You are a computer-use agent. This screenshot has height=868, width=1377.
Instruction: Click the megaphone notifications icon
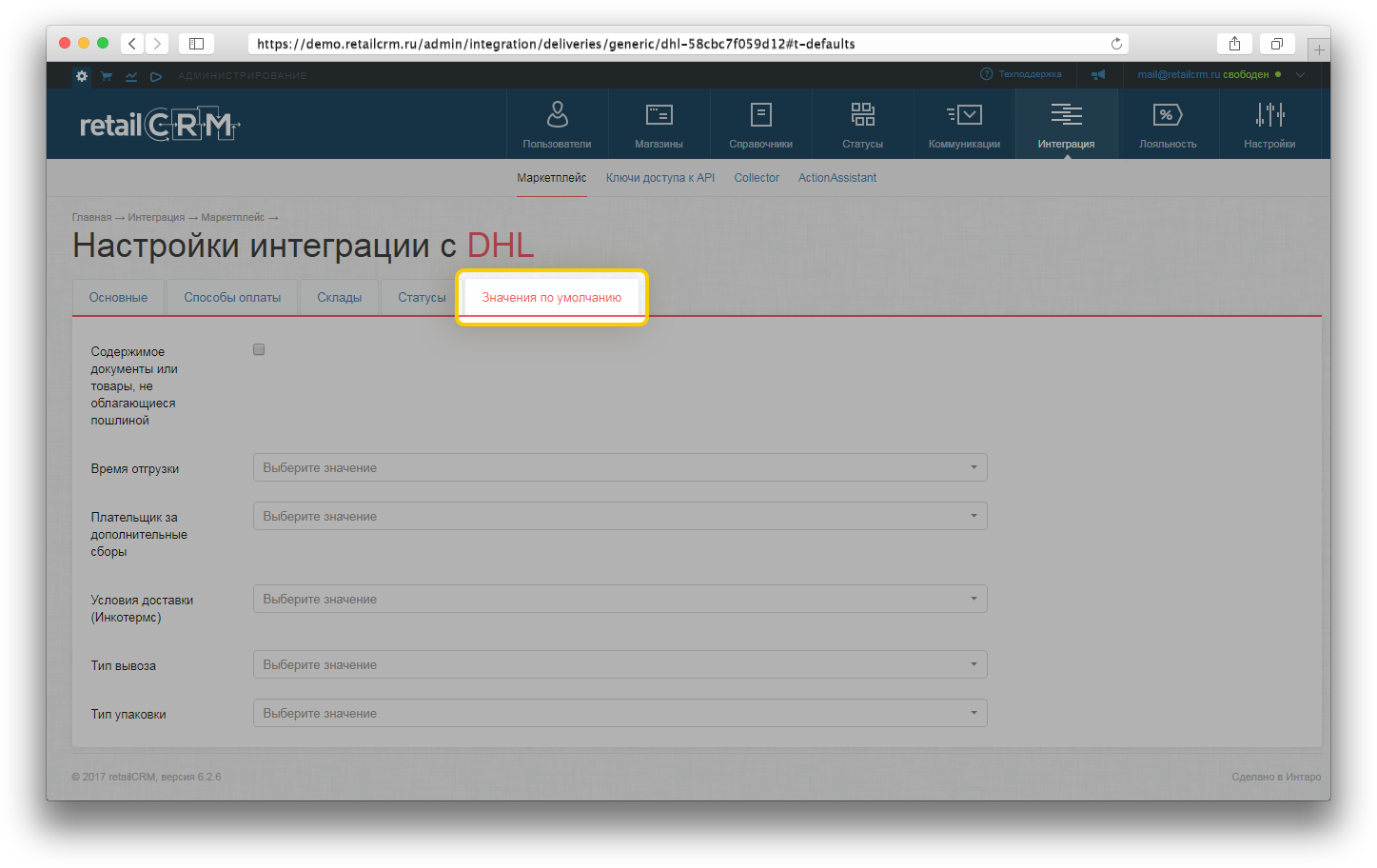1098,74
